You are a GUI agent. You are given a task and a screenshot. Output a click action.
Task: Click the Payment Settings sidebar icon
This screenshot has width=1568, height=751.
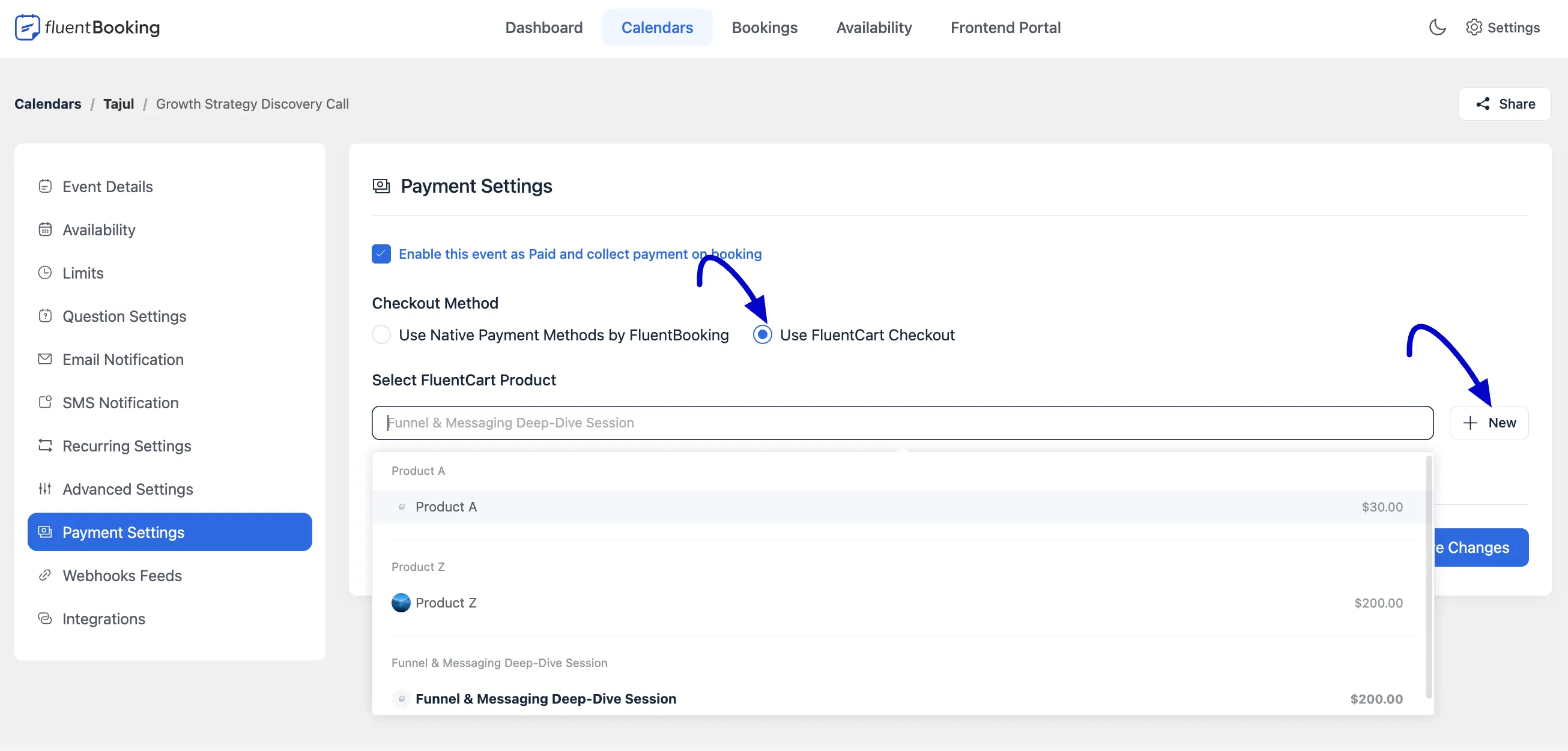click(45, 532)
